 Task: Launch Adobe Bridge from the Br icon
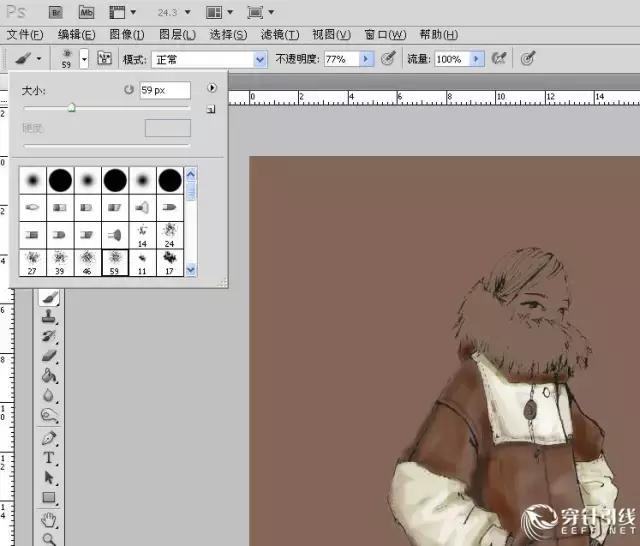[56, 12]
